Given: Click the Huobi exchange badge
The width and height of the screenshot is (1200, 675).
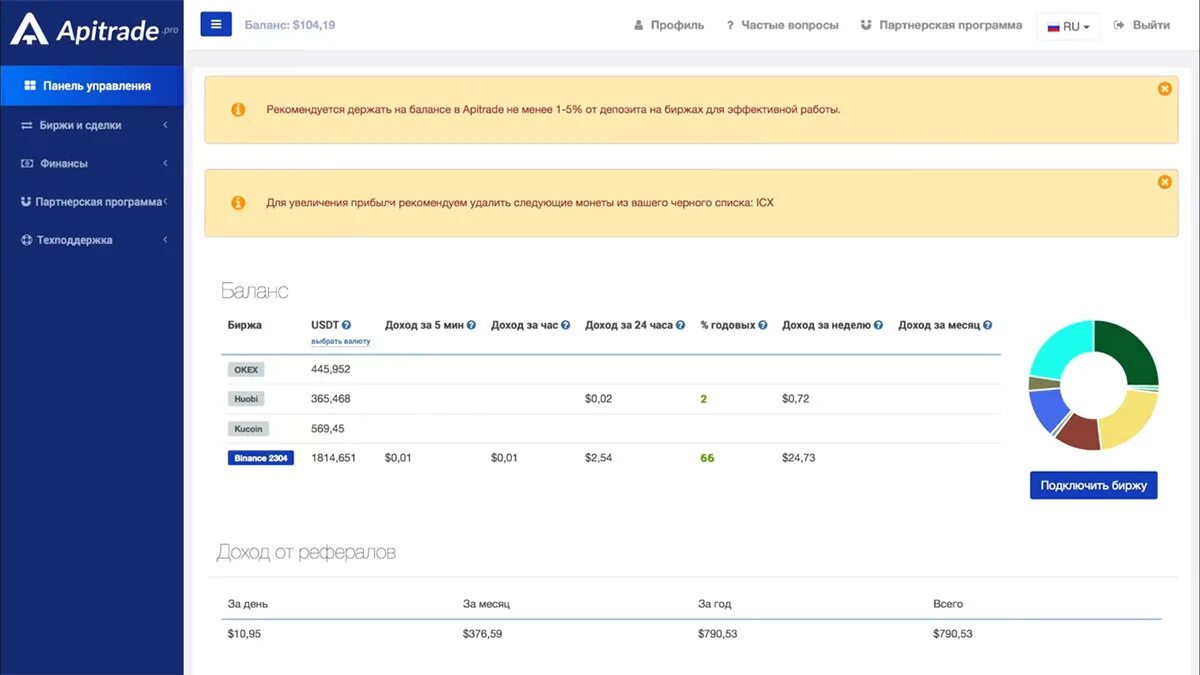Looking at the screenshot, I should pyautogui.click(x=246, y=399).
